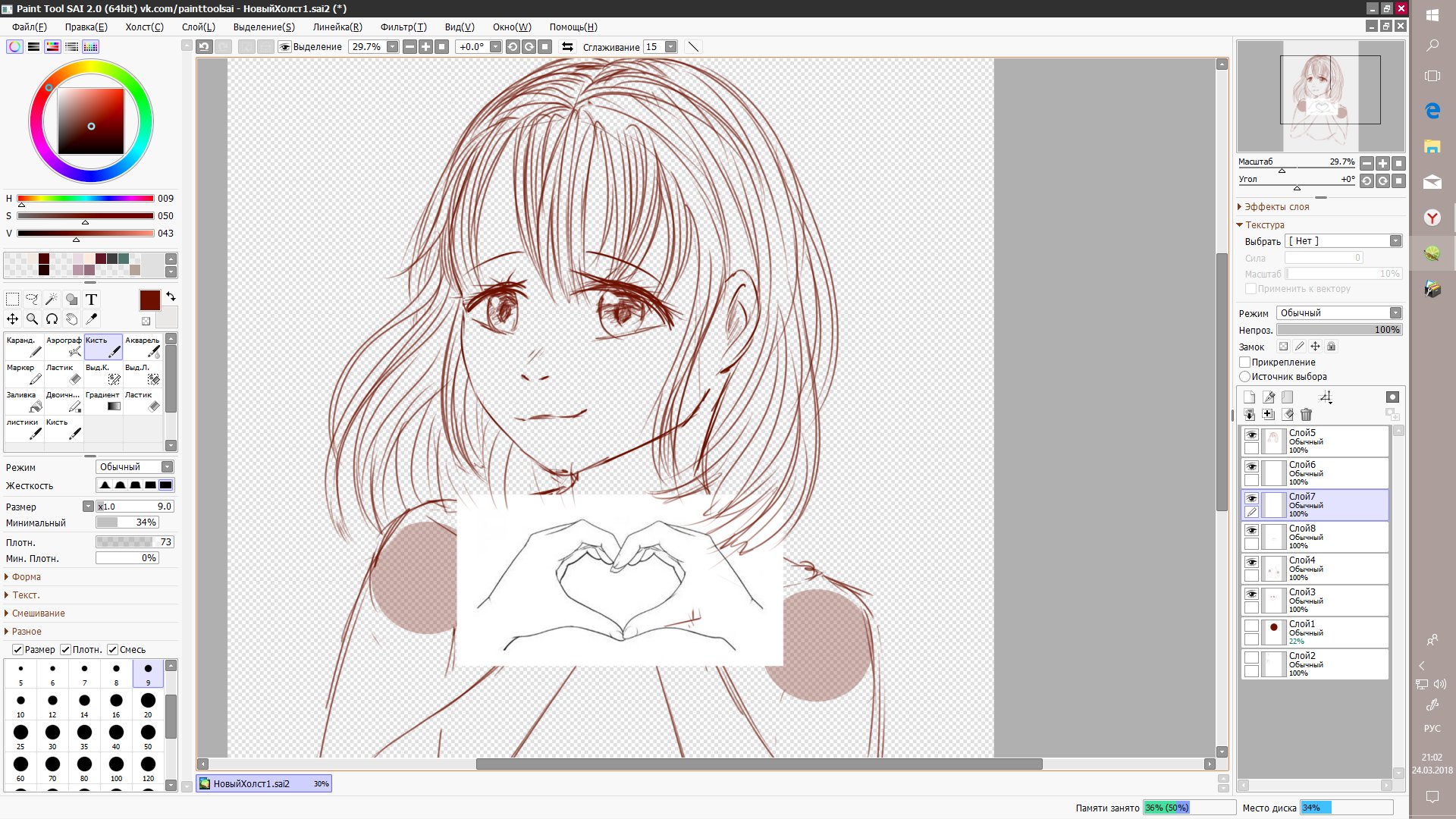Click the delete layer trash icon

click(x=1306, y=414)
